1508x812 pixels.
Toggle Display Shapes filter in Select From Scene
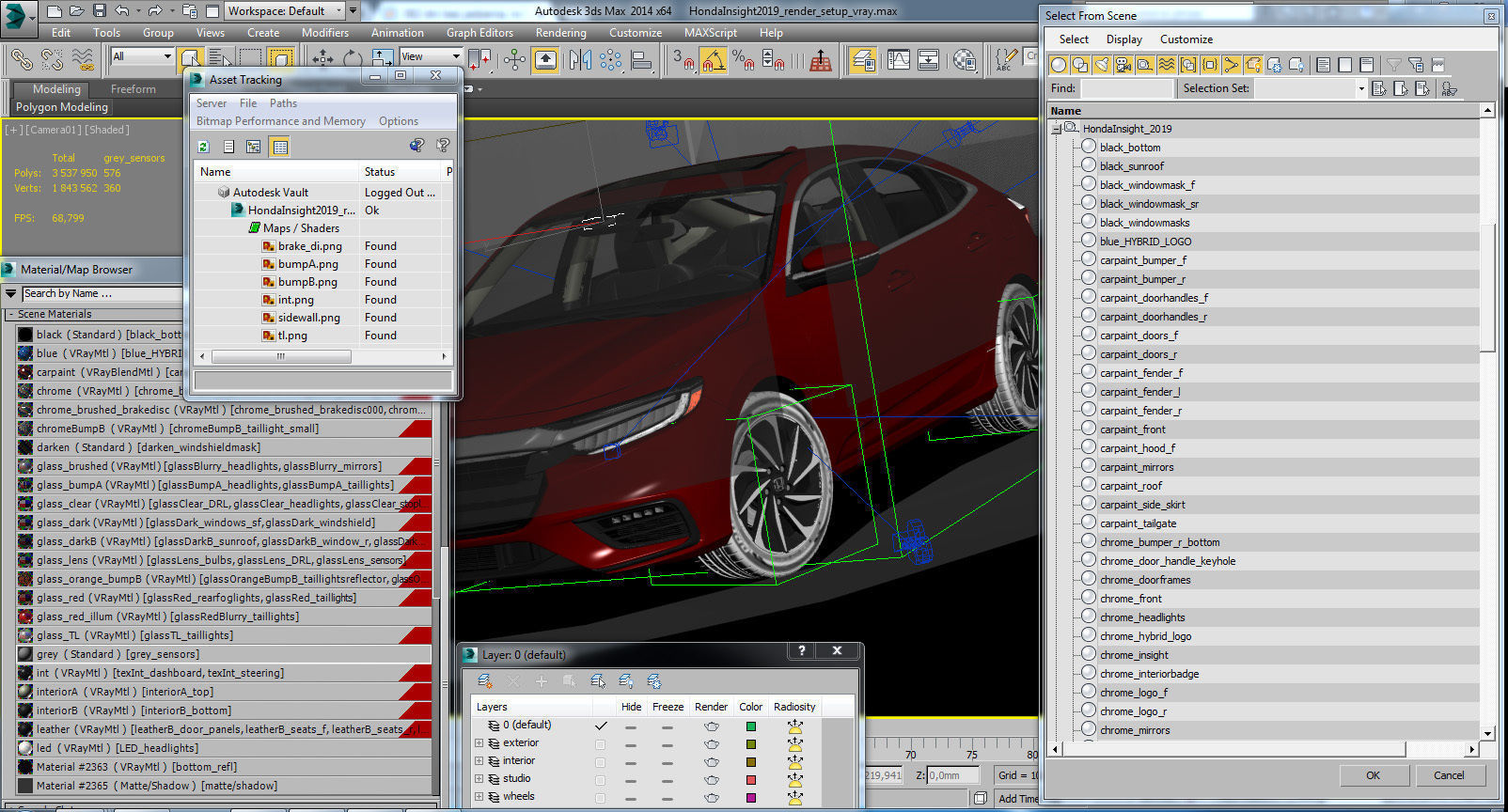click(x=1080, y=65)
